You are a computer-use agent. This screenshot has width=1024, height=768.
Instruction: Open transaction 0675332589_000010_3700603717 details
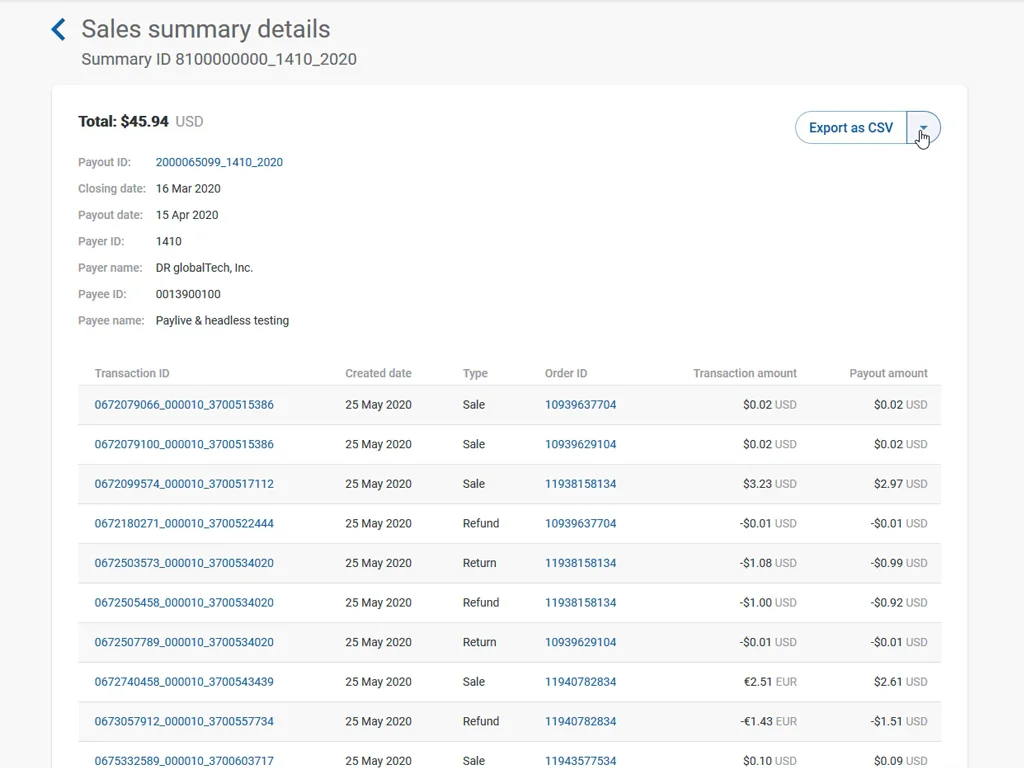click(x=183, y=761)
